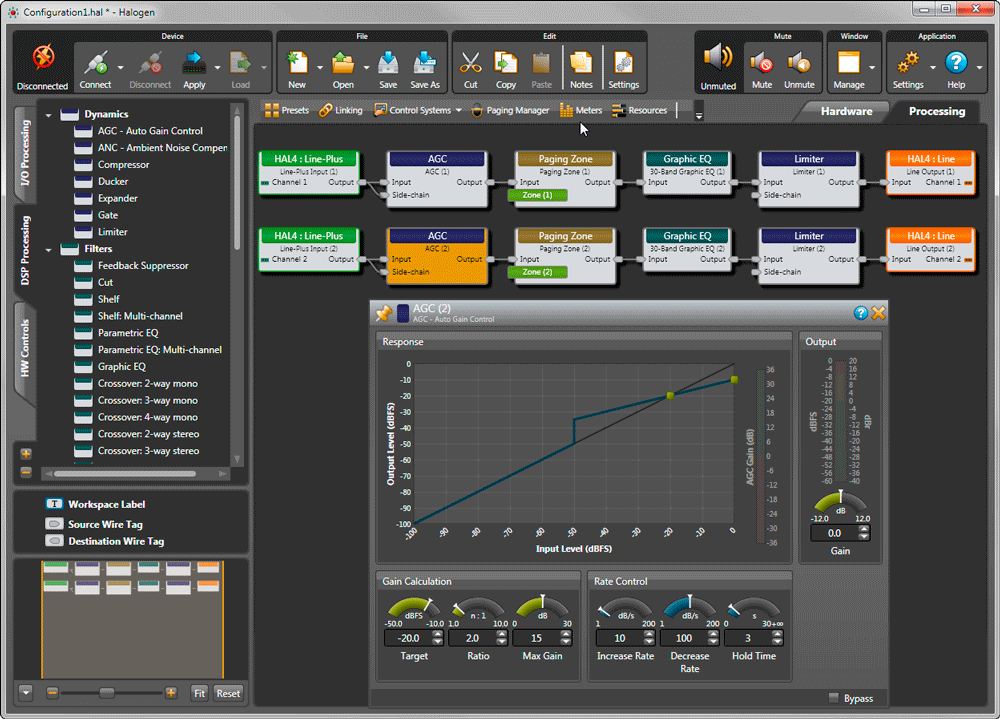This screenshot has height=719, width=1000.
Task: Click the workspace zoom slider handle
Action: (107, 693)
